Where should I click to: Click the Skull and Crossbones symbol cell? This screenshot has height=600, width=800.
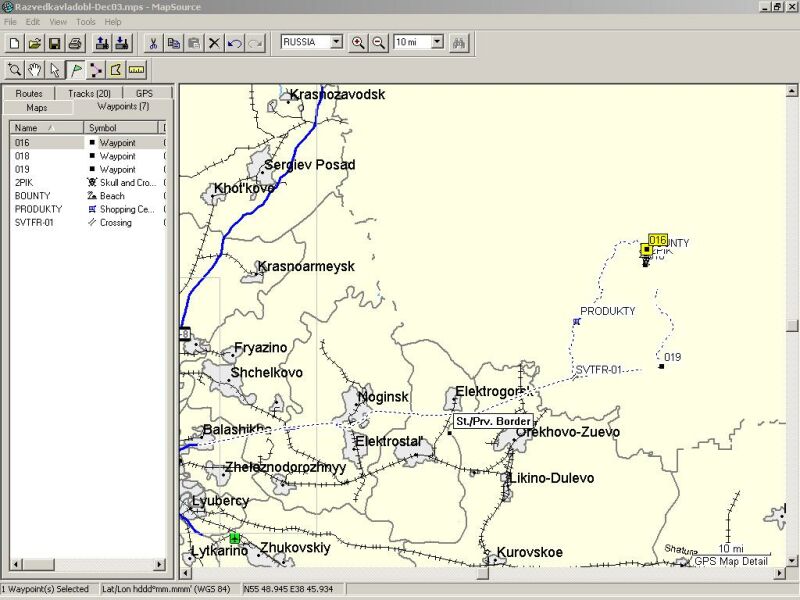click(122, 183)
